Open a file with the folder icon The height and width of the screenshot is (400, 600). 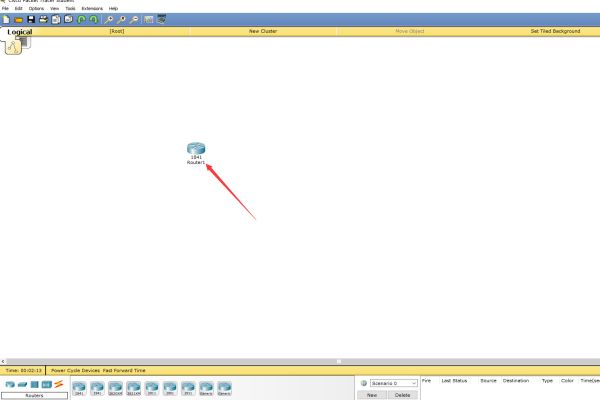pos(18,20)
